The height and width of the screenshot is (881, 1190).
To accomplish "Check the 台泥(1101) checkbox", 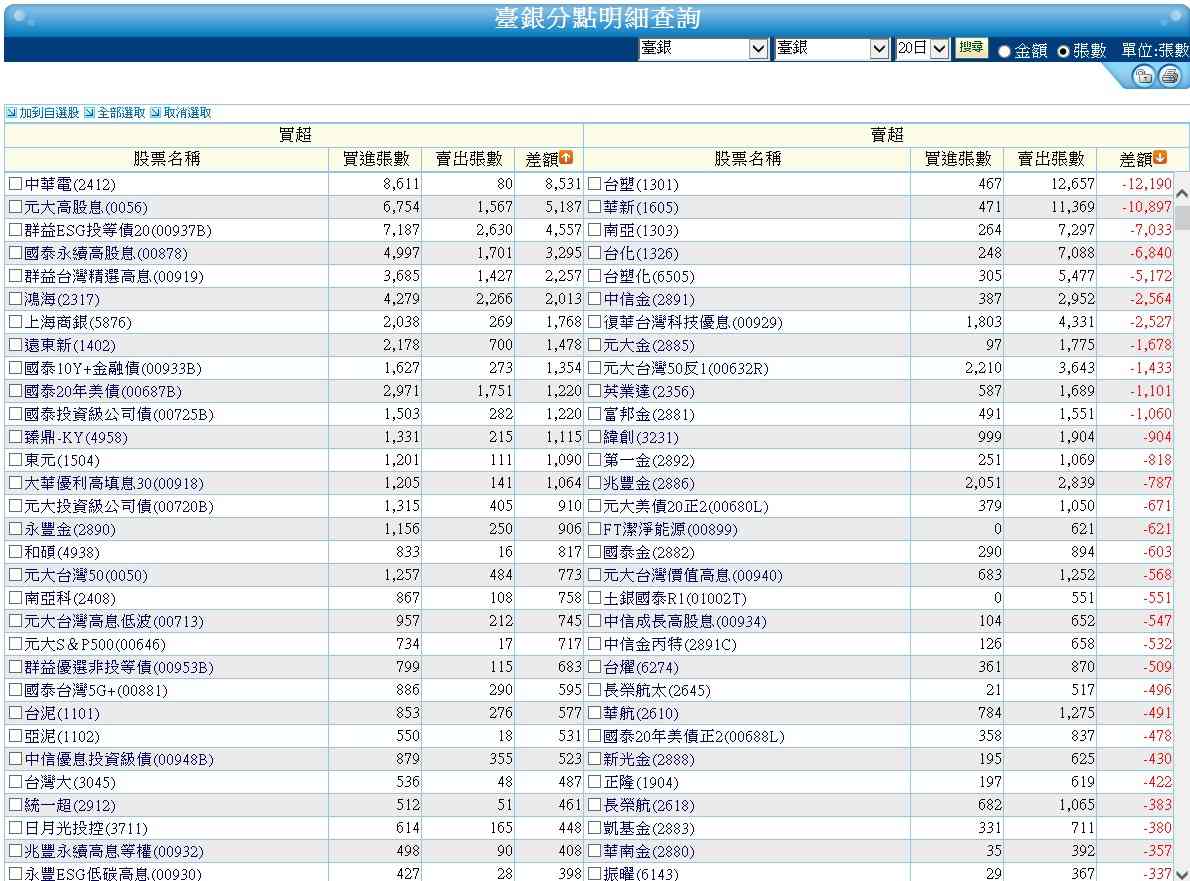I will coord(15,713).
